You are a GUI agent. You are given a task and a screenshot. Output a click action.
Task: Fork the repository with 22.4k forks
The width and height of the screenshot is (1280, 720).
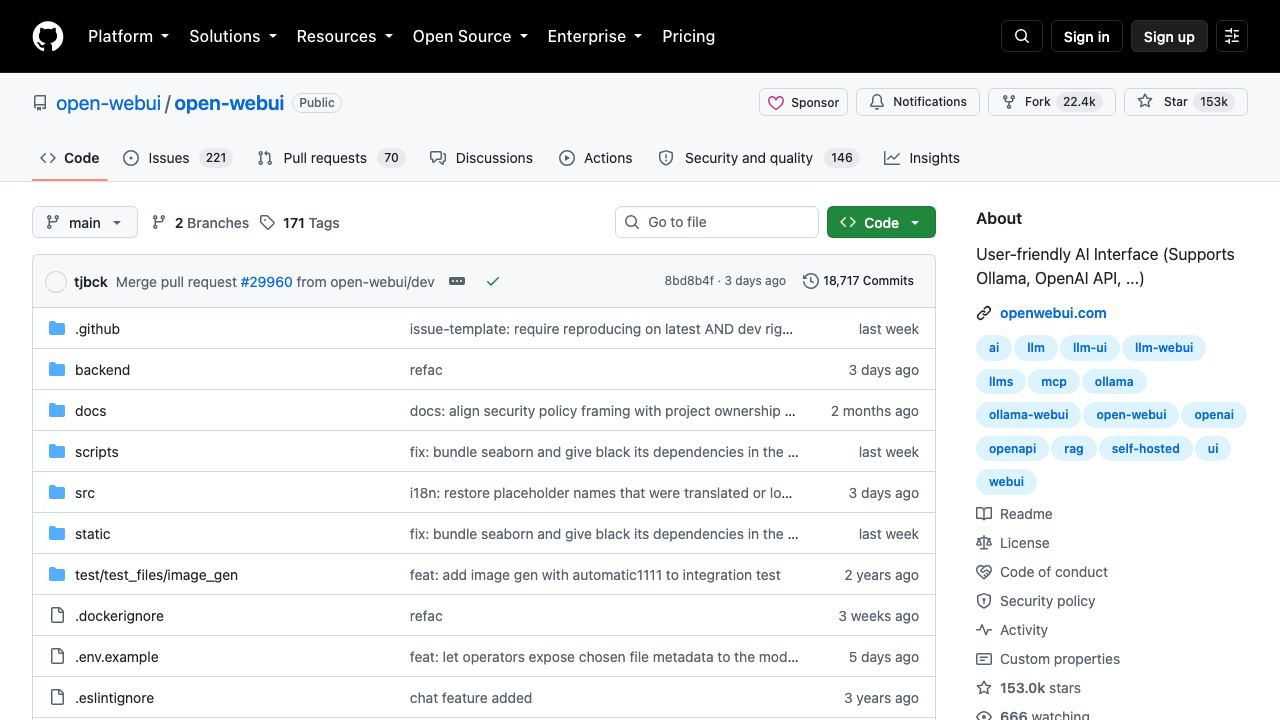pyautogui.click(x=1052, y=102)
